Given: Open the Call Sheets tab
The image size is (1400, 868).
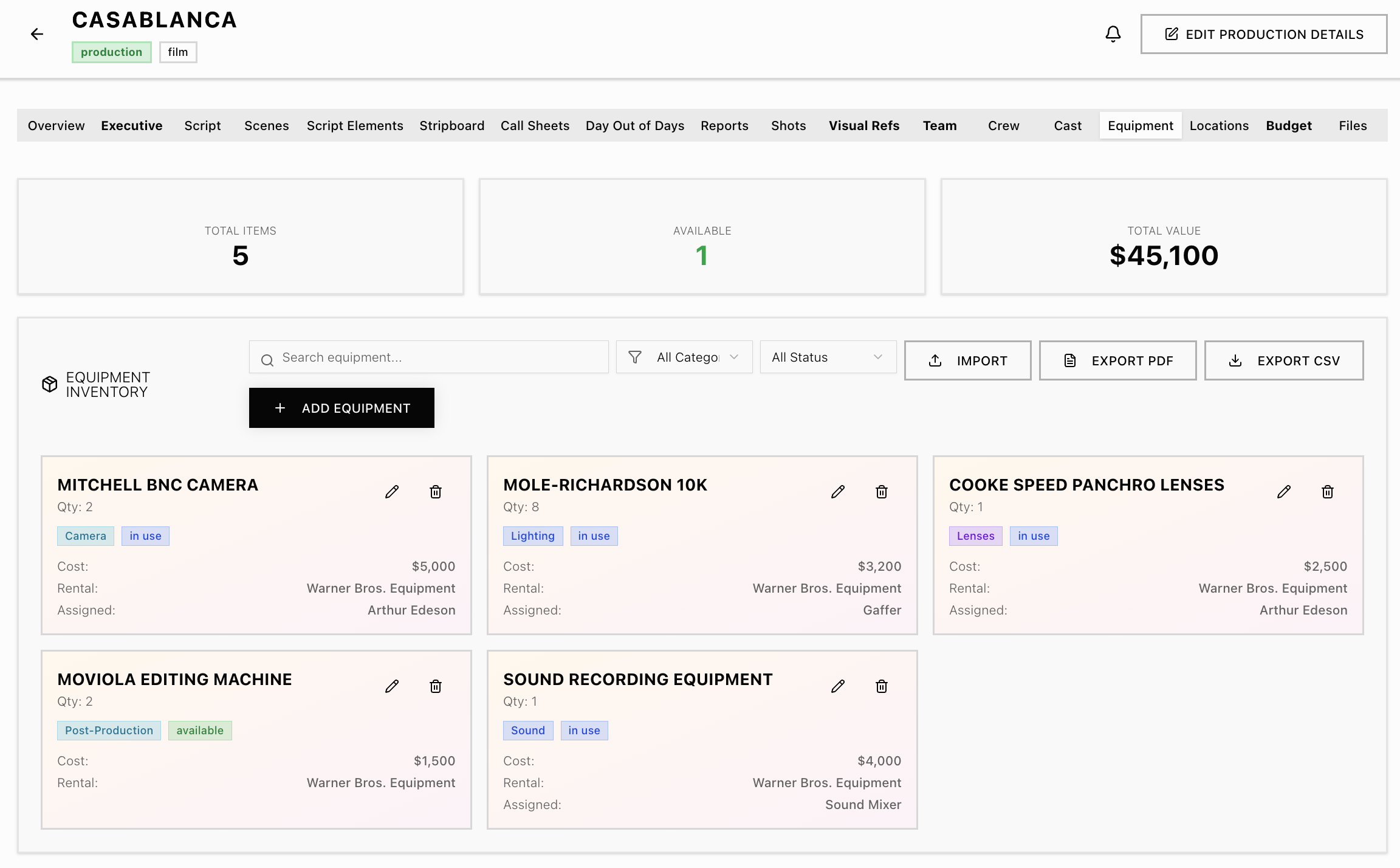Looking at the screenshot, I should (x=535, y=126).
